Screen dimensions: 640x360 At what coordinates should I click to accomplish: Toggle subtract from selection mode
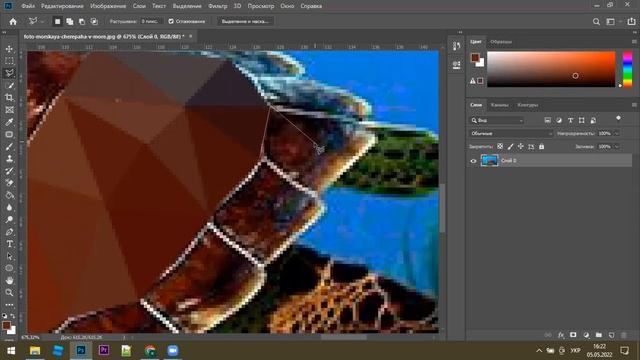[82, 21]
